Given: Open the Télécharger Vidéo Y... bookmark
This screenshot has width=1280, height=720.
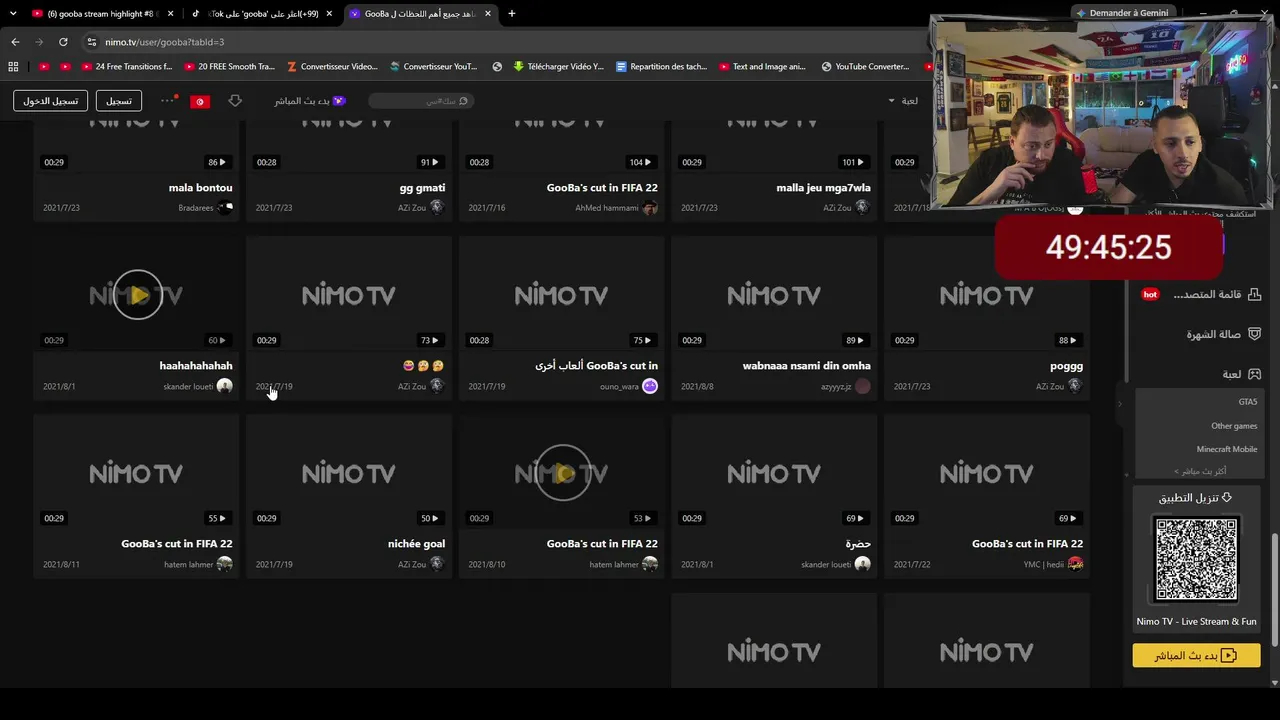Looking at the screenshot, I should (558, 67).
